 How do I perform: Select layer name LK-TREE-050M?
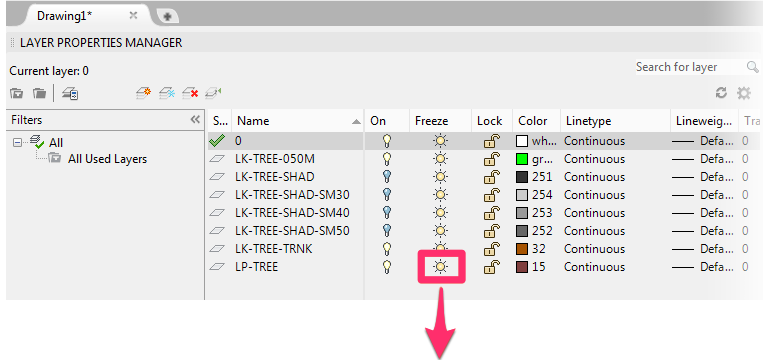tap(274, 159)
